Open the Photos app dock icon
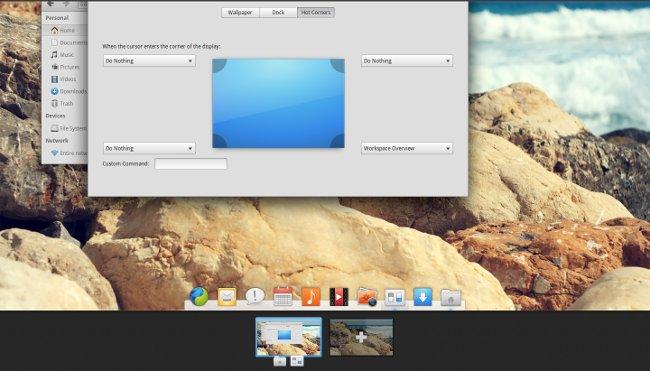Screen dimensions: 650x371 [367, 297]
